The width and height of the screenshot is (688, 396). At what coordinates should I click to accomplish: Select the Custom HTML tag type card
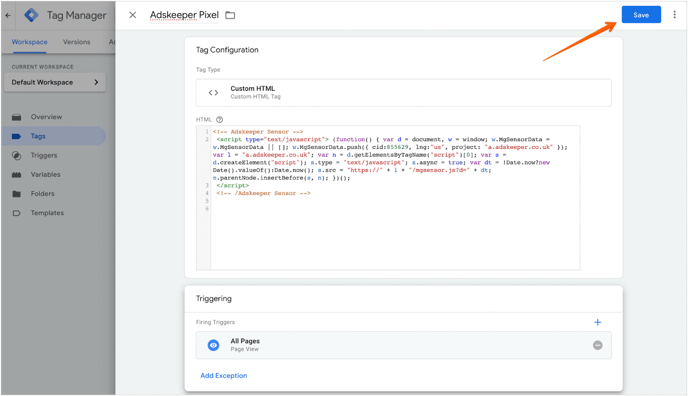[403, 93]
